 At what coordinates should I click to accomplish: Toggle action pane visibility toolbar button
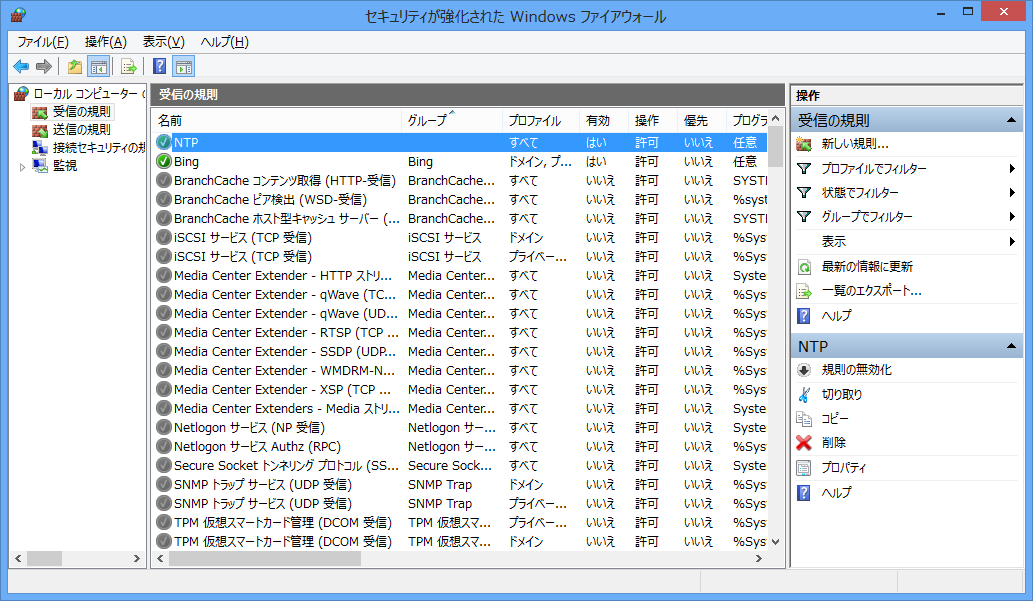tap(183, 67)
